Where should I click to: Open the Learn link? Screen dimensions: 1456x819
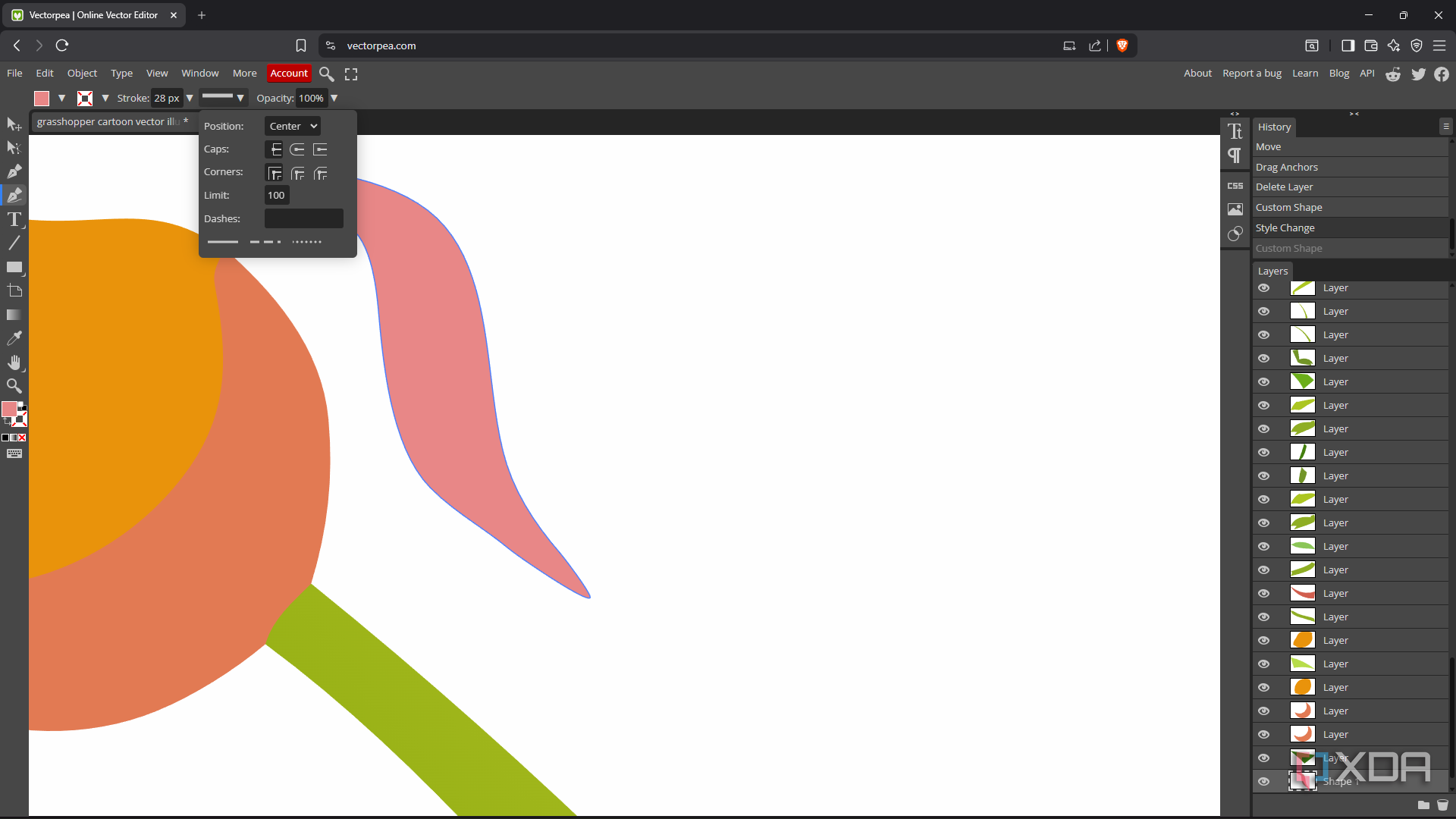tap(1305, 74)
